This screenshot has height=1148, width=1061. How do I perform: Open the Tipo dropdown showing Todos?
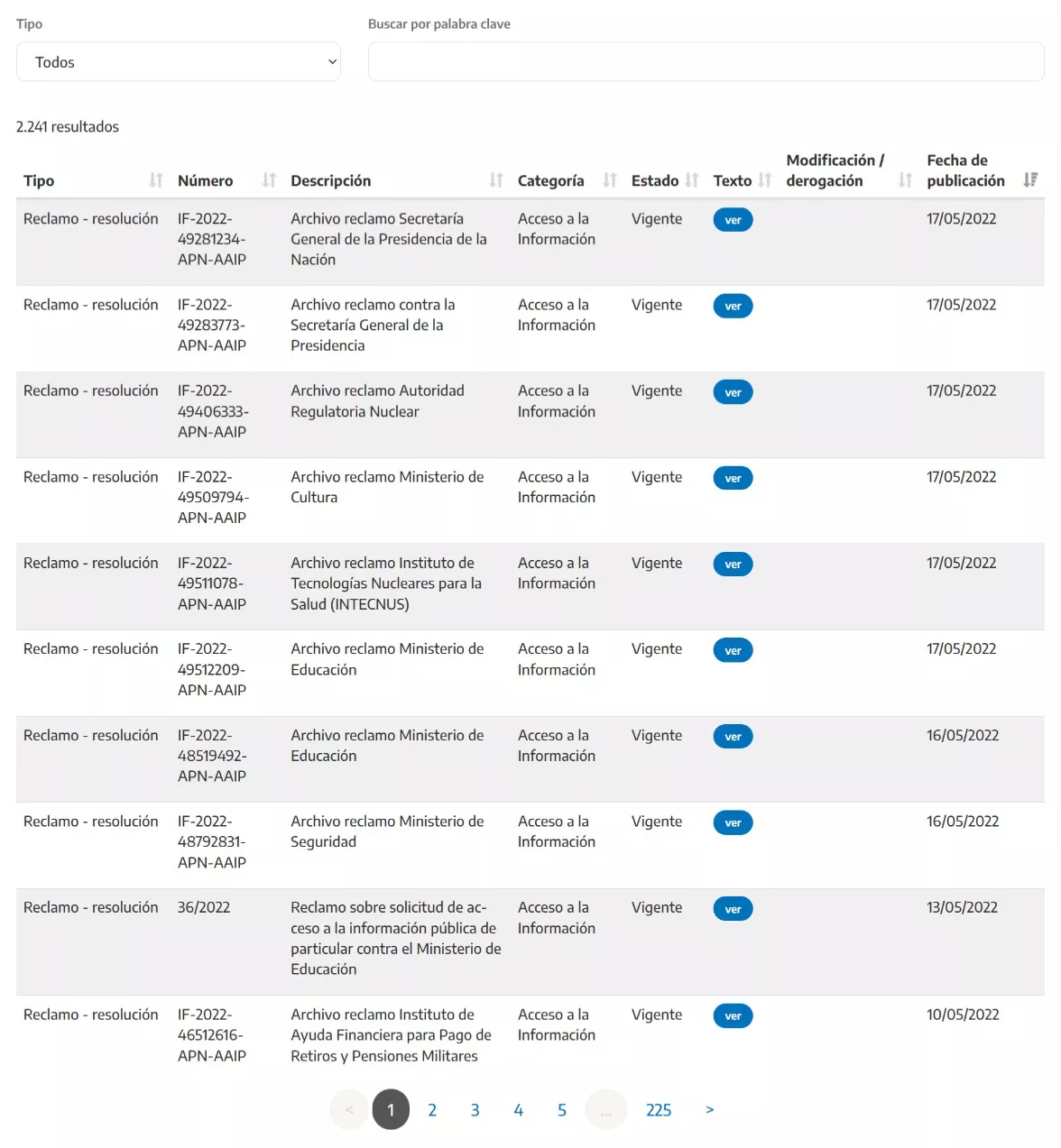coord(178,62)
